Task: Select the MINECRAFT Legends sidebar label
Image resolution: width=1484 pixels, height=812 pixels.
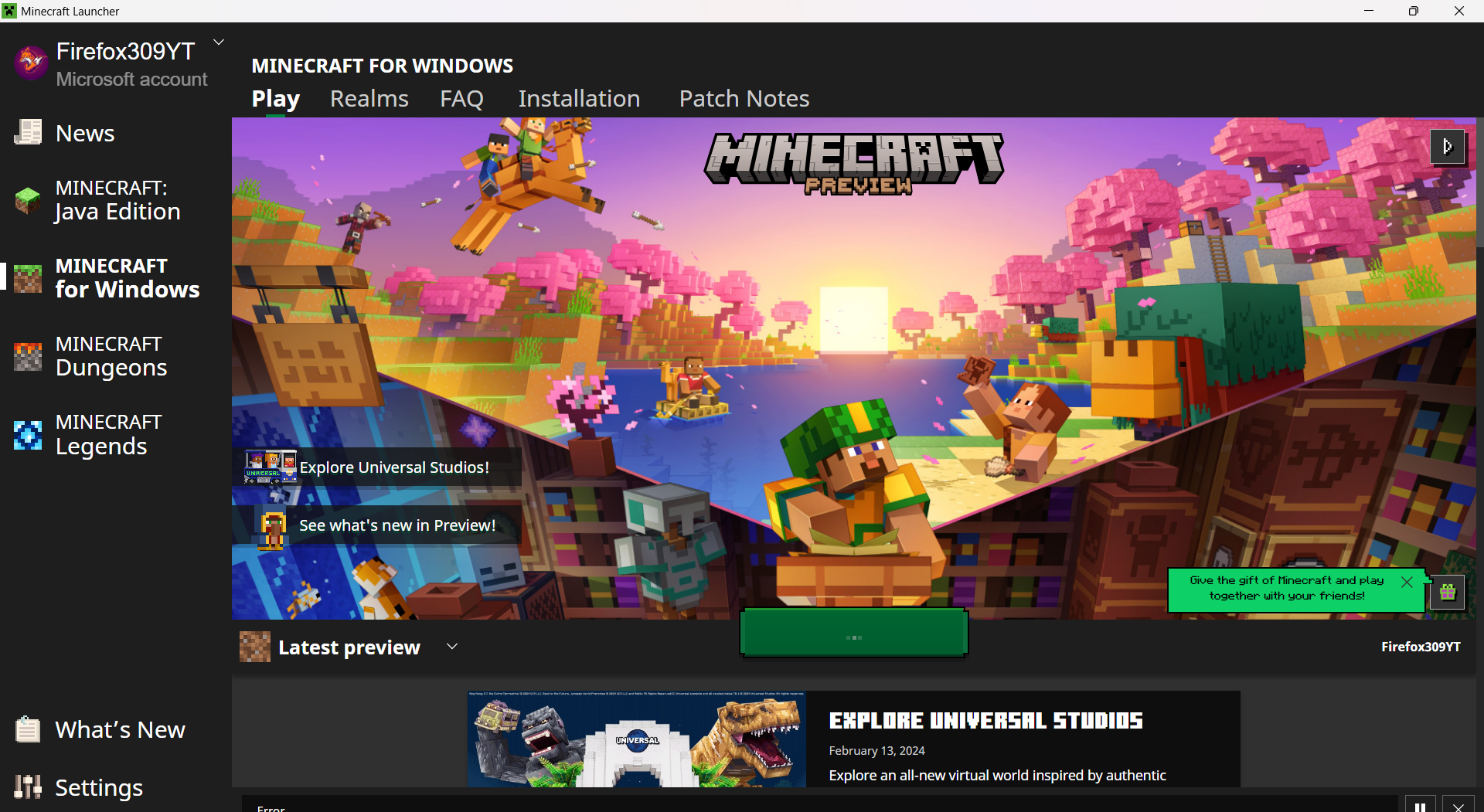Action: point(109,434)
